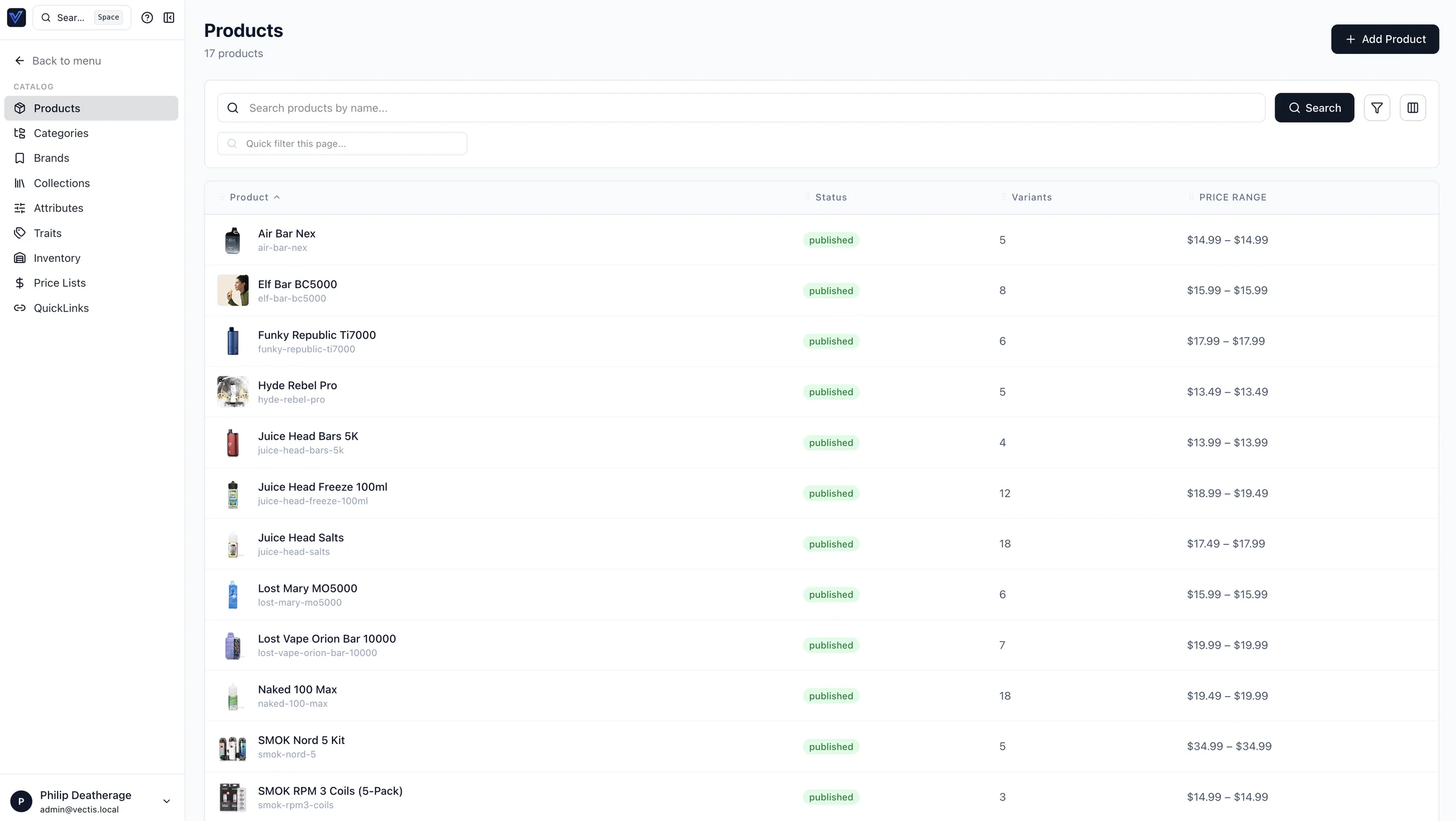Open QuickLinks in sidebar
The height and width of the screenshot is (821, 1456).
click(61, 308)
